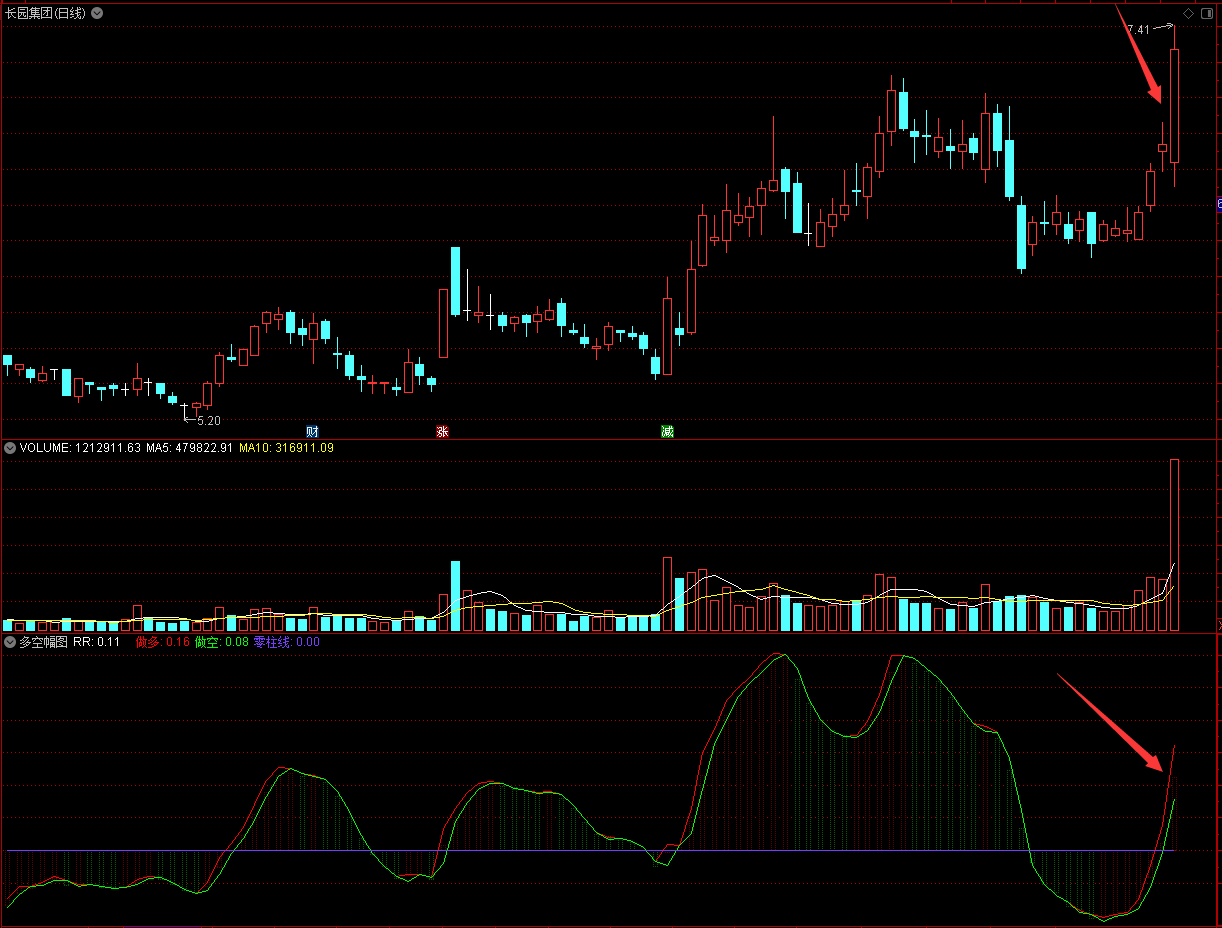
Task: Expand the 多空幅图 indicator dropdown arrow
Action: pyautogui.click(x=10, y=642)
